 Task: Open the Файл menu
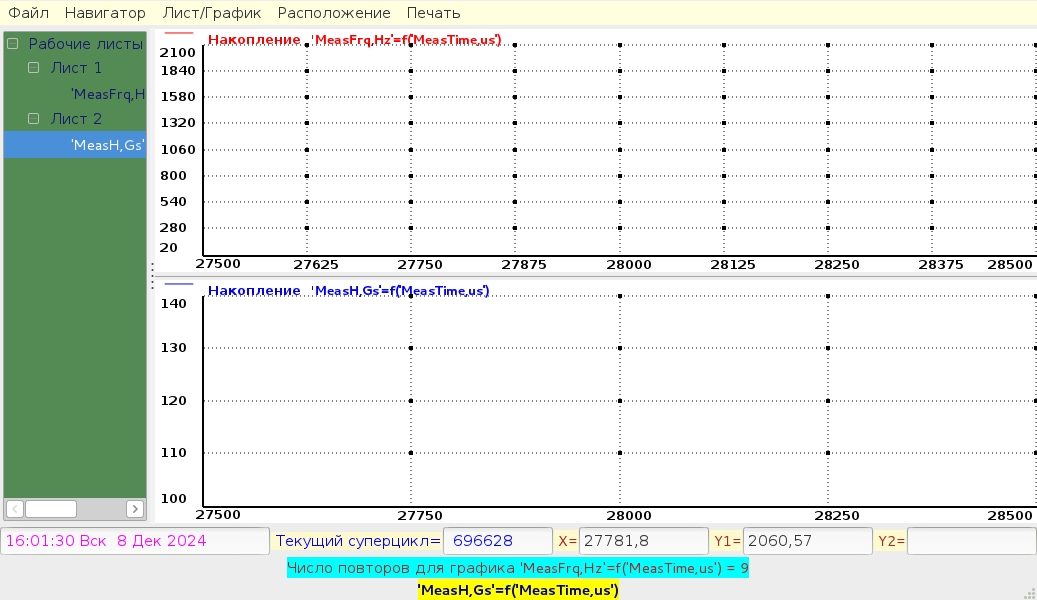[x=28, y=13]
